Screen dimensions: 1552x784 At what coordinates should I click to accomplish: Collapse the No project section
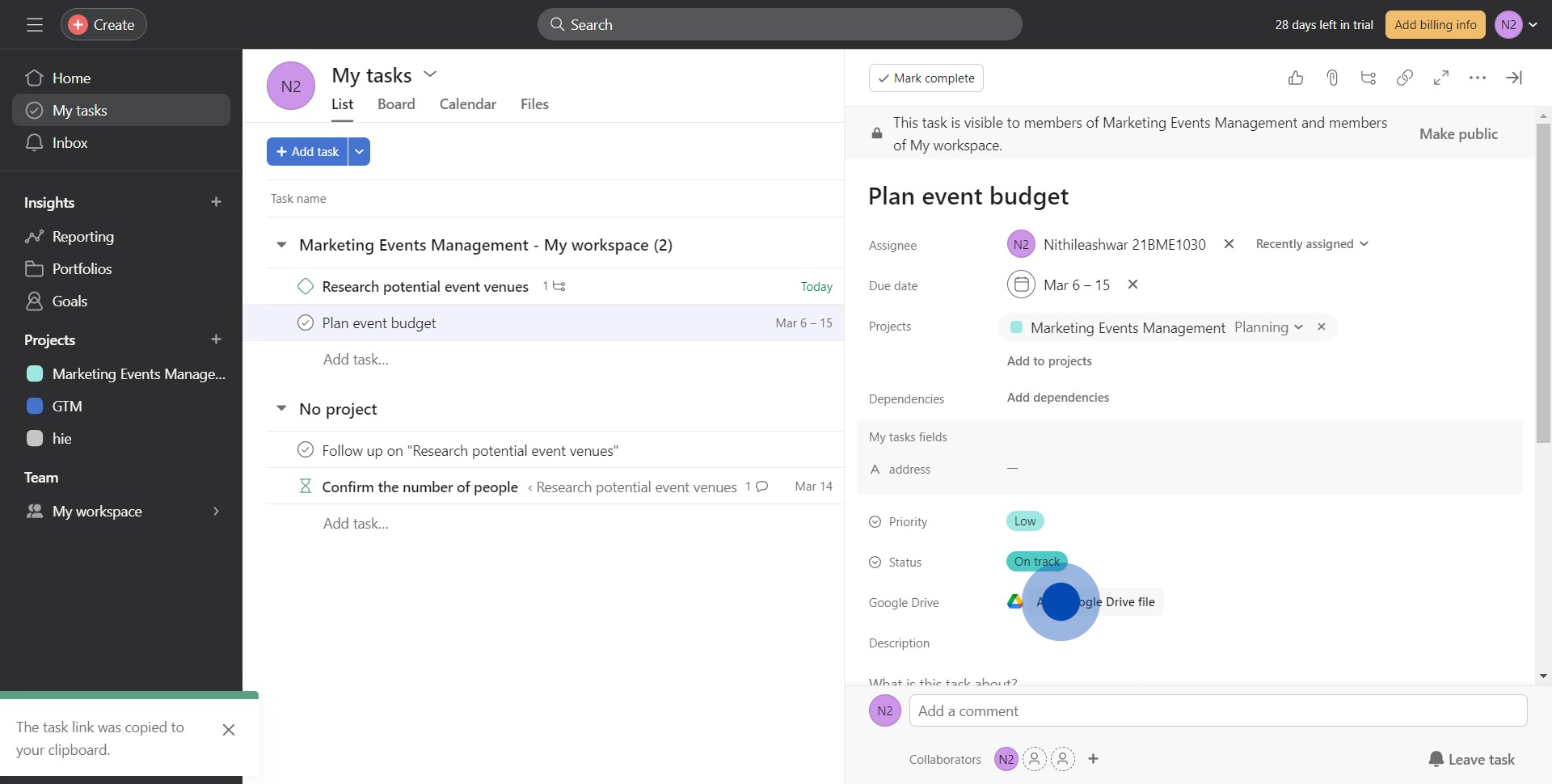[x=281, y=409]
